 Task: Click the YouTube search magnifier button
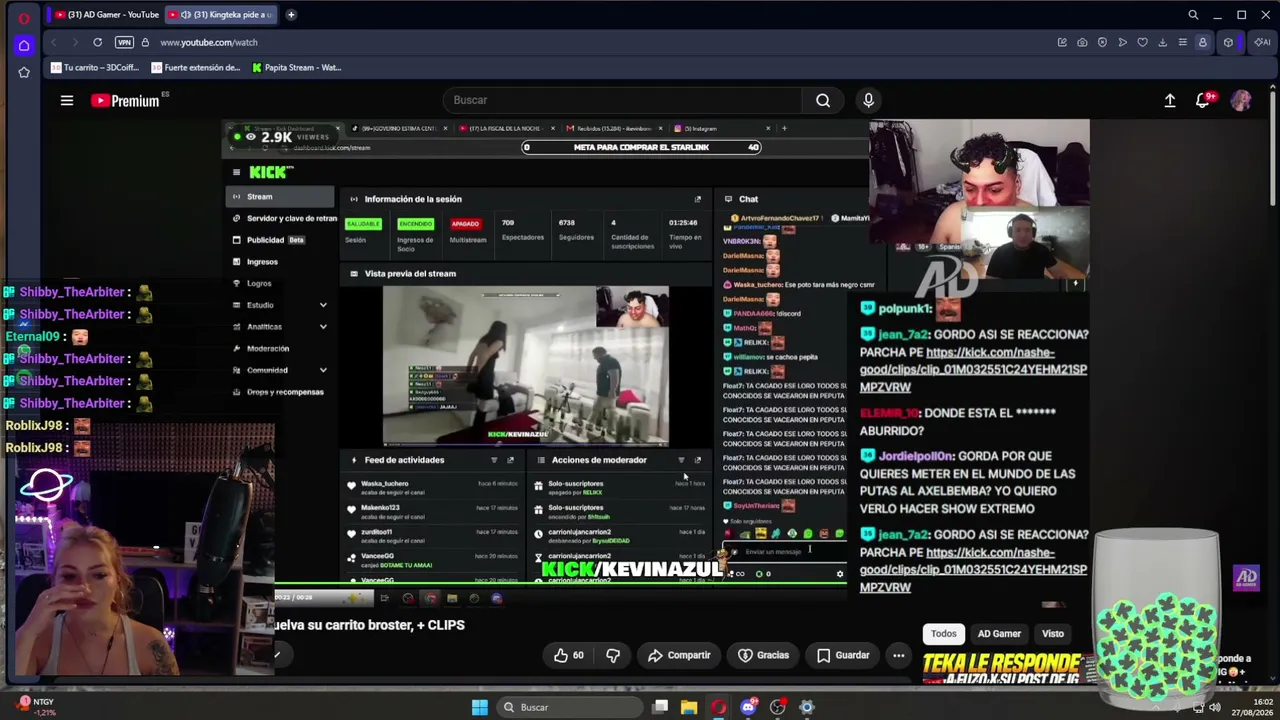pos(822,100)
